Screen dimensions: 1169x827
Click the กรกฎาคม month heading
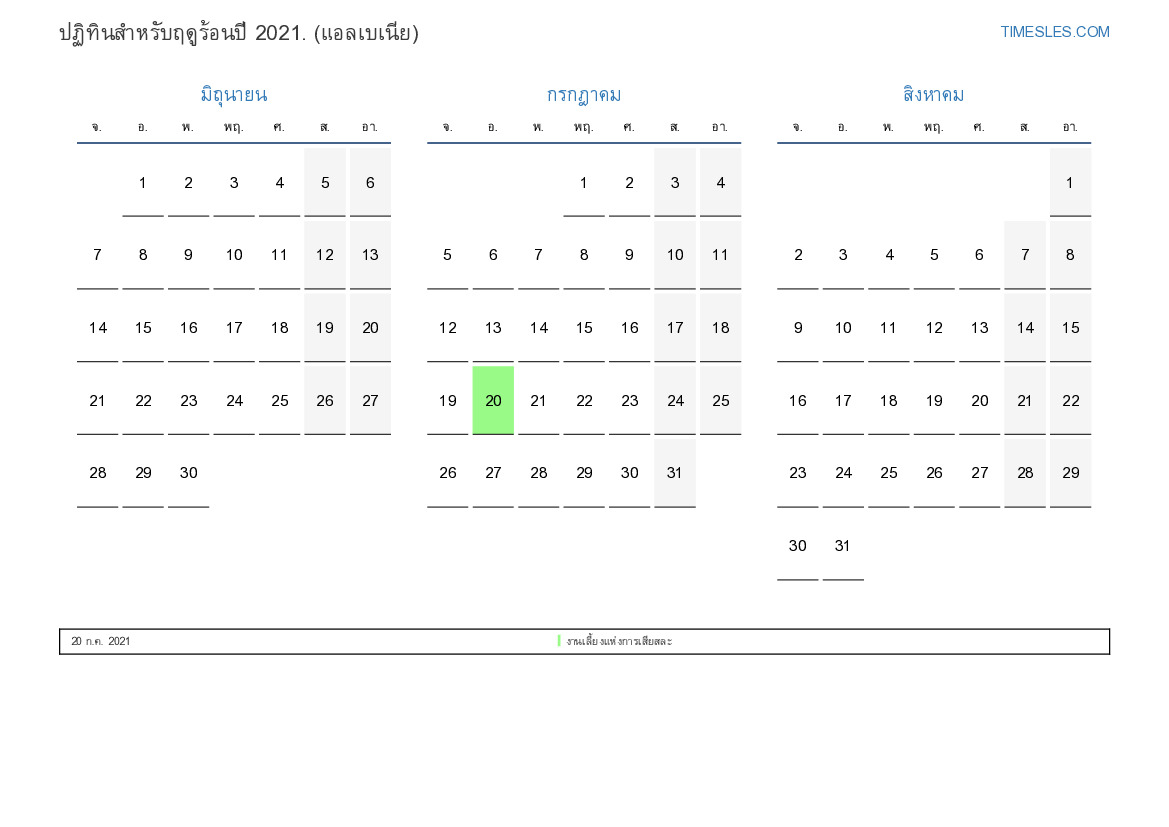584,95
